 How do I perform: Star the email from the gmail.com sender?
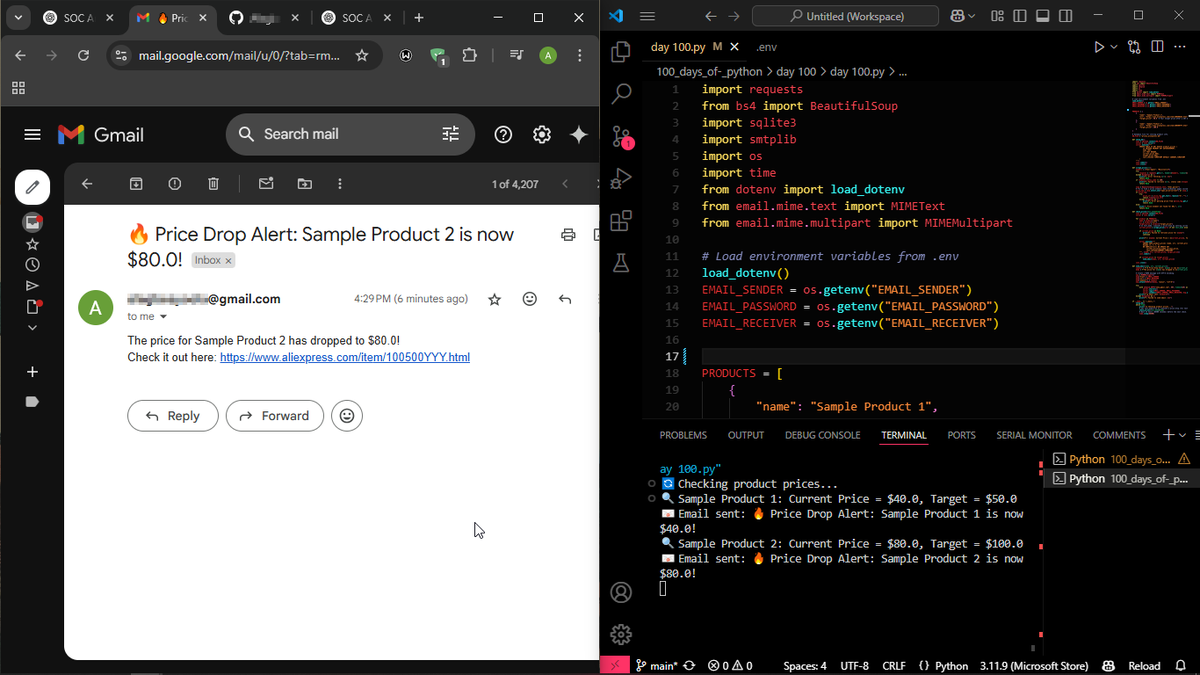pyautogui.click(x=494, y=299)
